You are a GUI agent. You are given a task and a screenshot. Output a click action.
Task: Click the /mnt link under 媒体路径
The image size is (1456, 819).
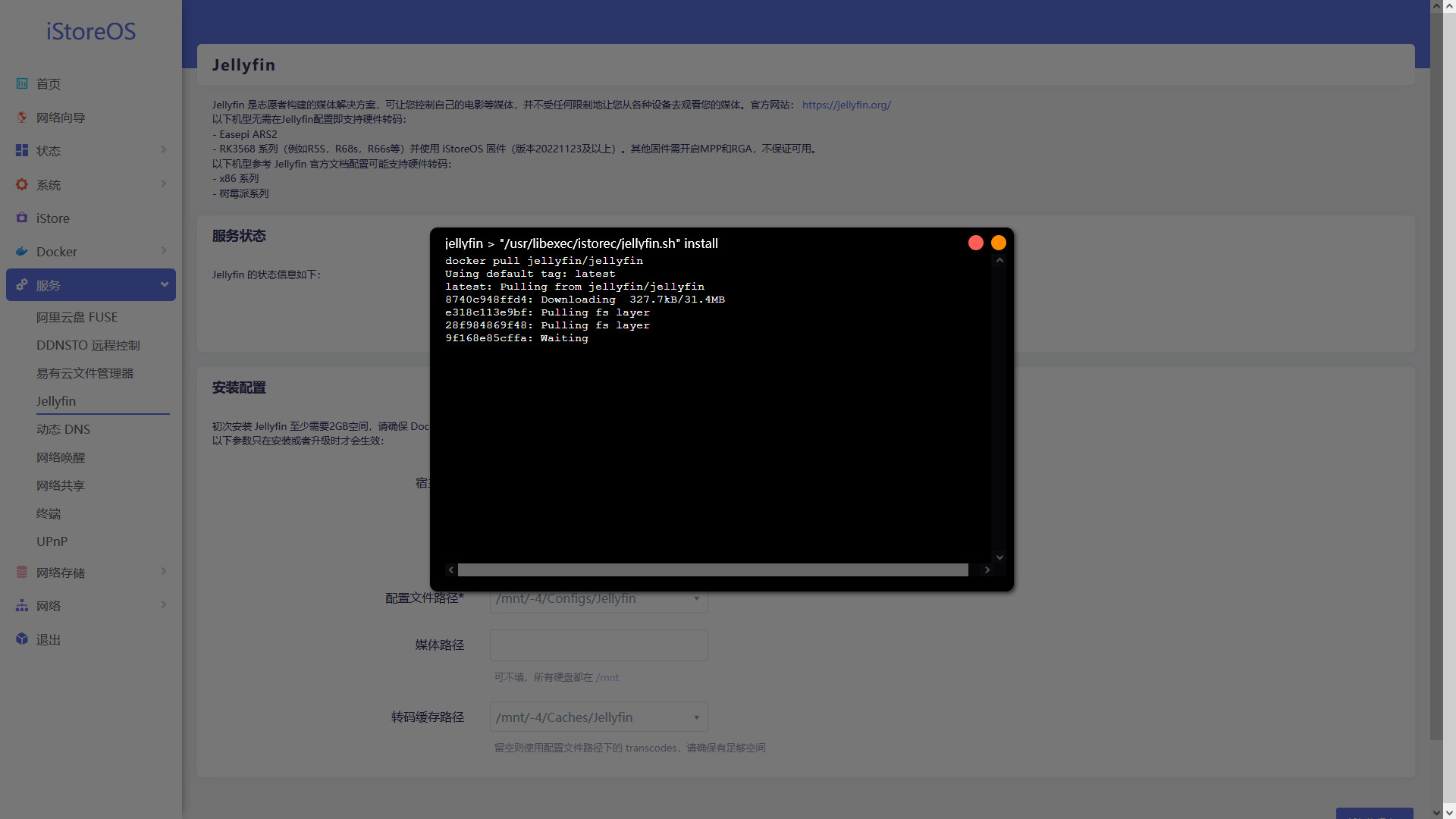pyautogui.click(x=607, y=677)
